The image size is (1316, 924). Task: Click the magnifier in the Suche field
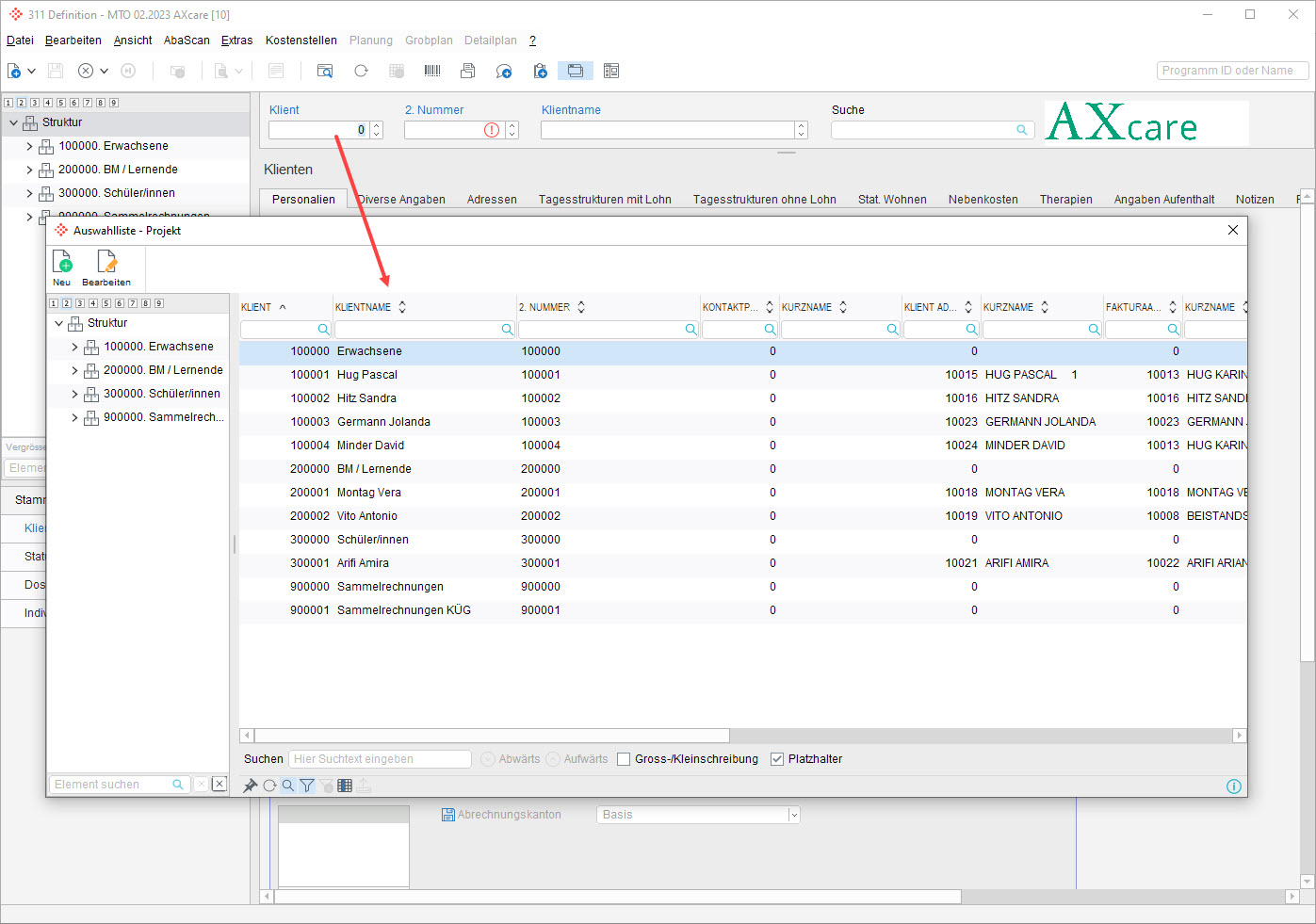1022,130
